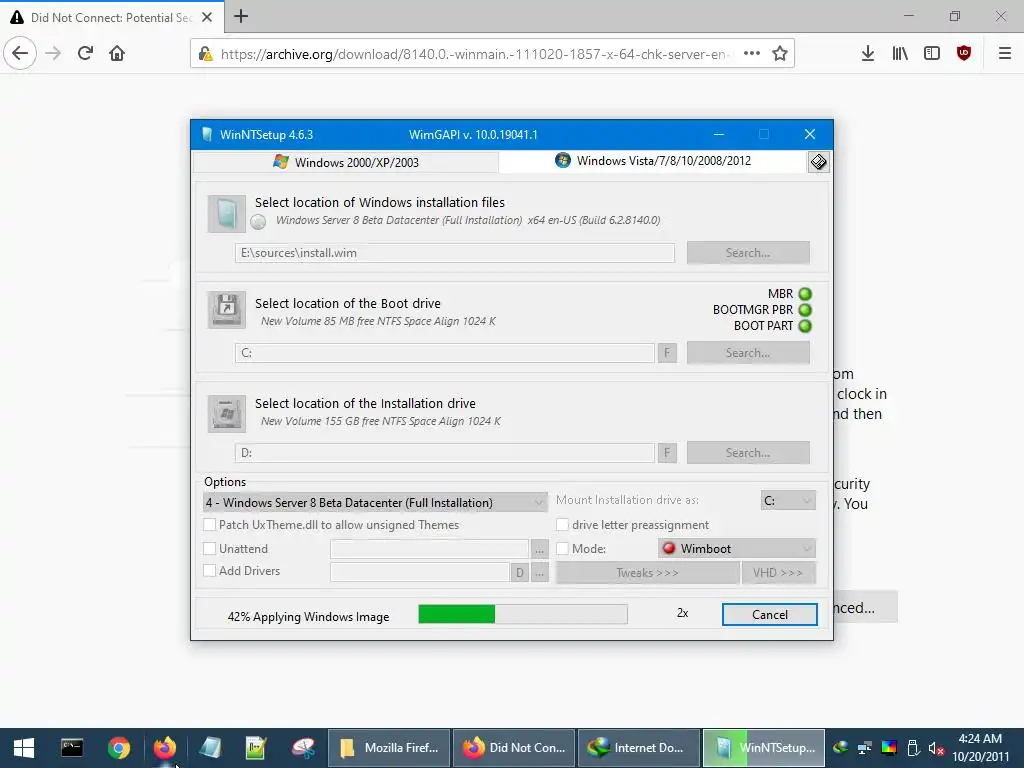Switch to Windows 2000/XP/2003 tab
Viewport: 1024px width, 768px height.
pos(346,162)
